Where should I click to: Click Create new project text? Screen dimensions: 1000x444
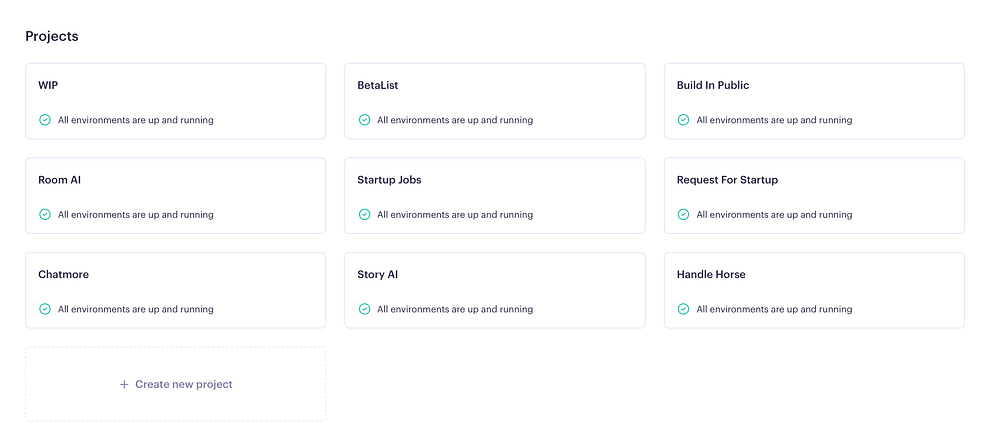click(184, 384)
